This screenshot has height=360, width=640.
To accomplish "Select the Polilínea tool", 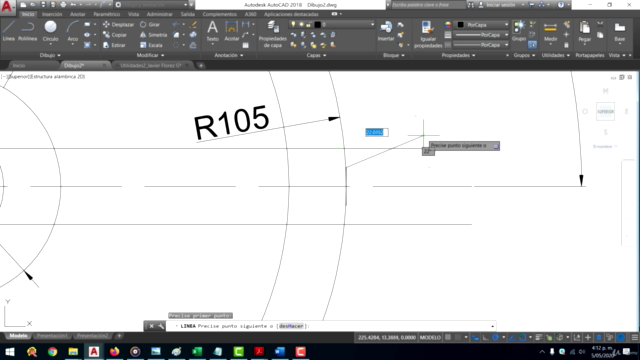I will 27,31.
